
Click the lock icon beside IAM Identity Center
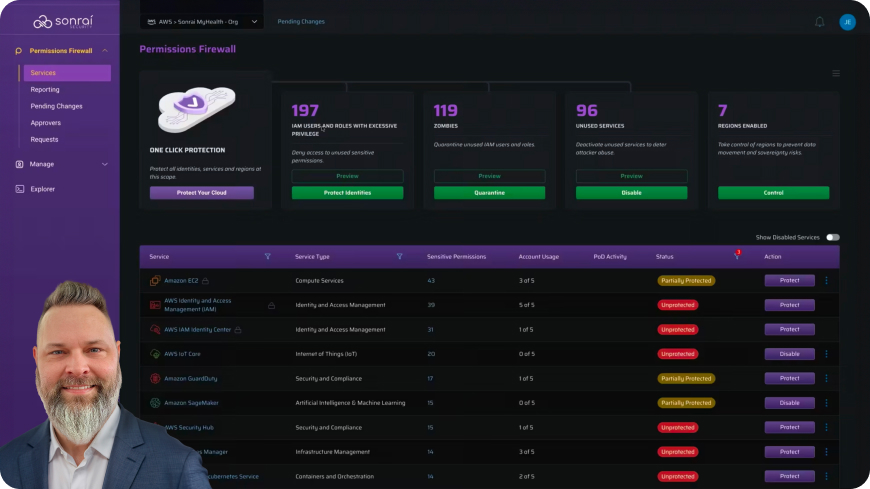pos(237,330)
